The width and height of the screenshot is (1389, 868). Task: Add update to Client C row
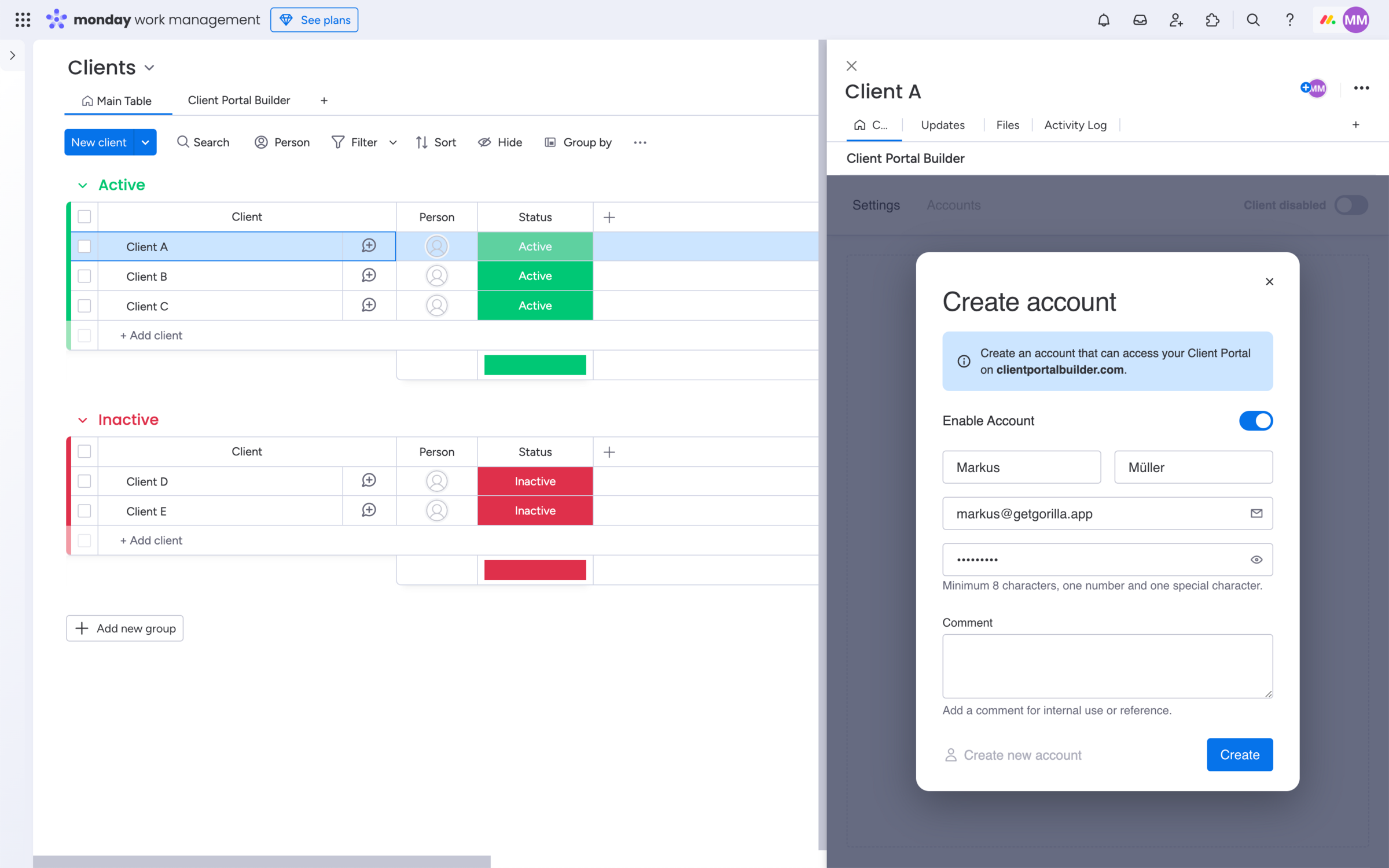coord(369,305)
